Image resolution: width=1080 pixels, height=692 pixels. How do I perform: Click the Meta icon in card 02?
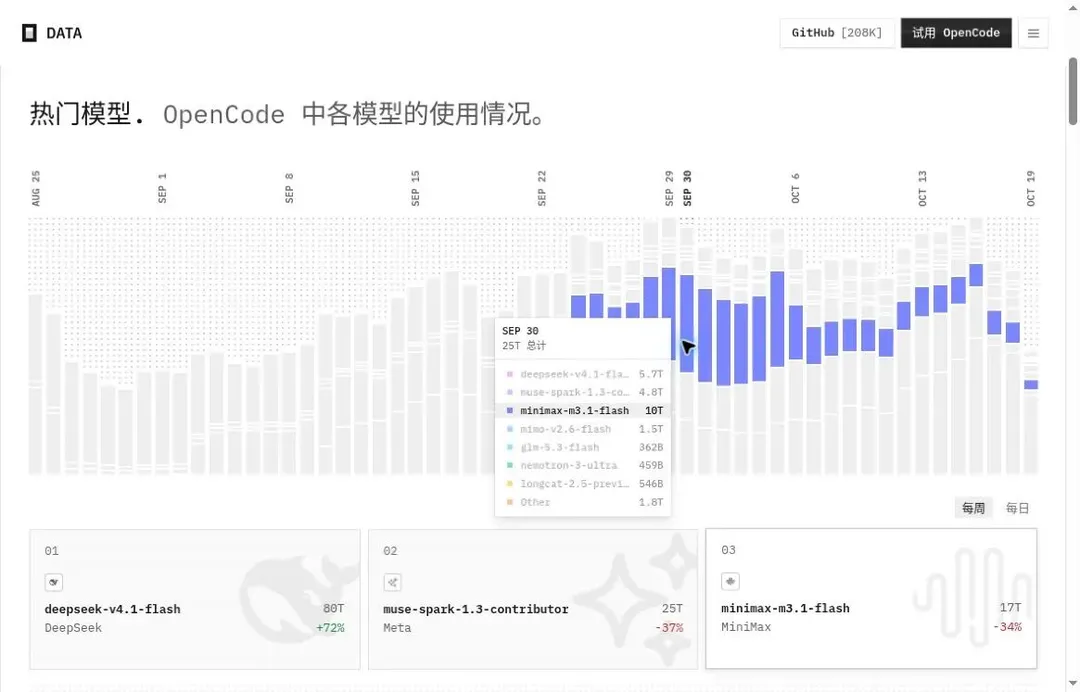pyautogui.click(x=393, y=583)
